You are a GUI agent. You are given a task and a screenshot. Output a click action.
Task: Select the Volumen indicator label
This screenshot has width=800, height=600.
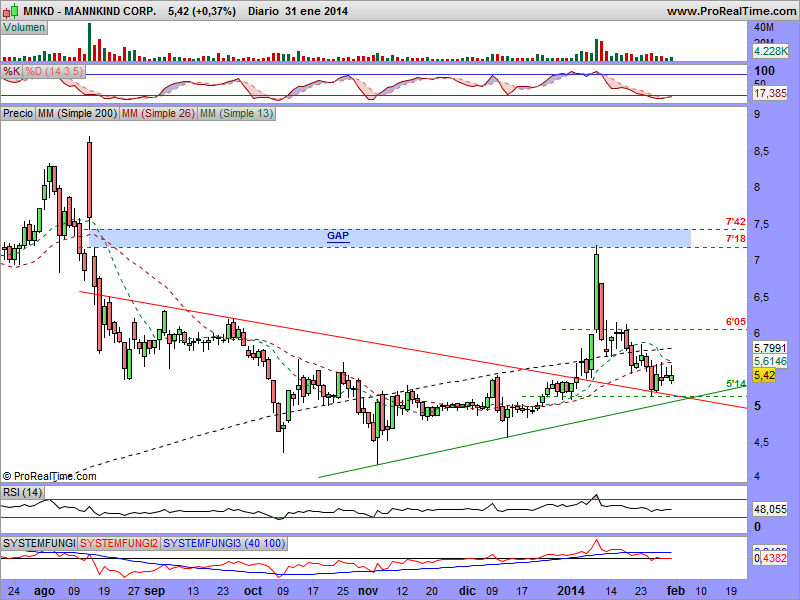click(x=24, y=28)
